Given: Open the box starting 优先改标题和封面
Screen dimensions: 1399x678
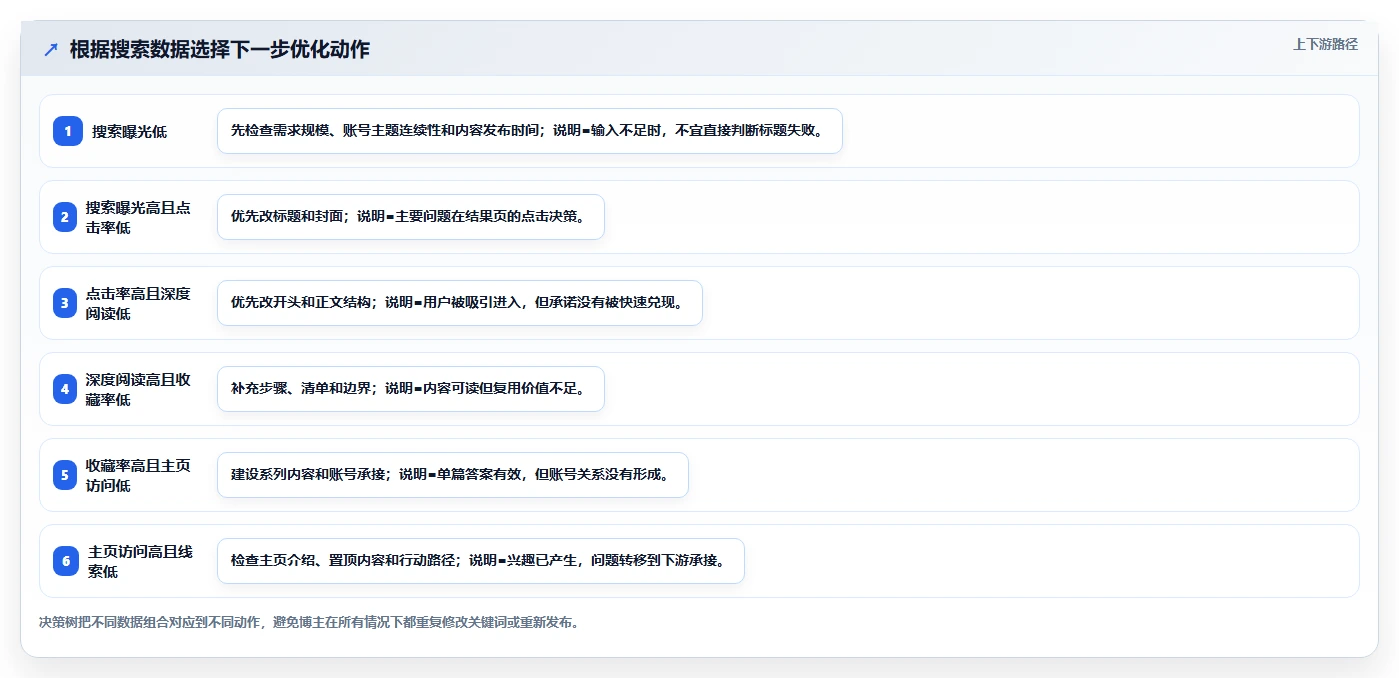Looking at the screenshot, I should click(411, 217).
